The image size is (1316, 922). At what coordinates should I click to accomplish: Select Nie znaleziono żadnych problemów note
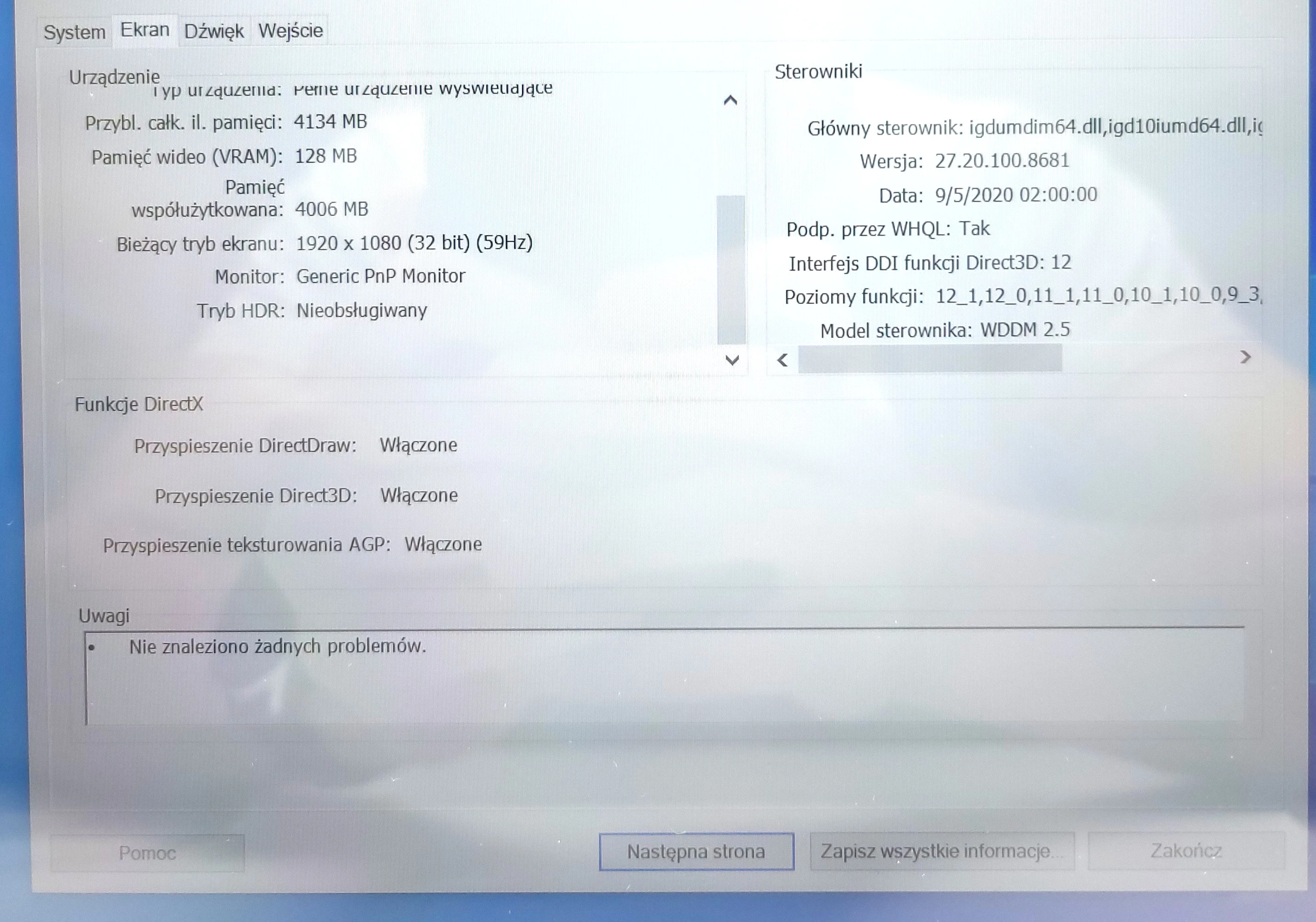click(x=278, y=646)
